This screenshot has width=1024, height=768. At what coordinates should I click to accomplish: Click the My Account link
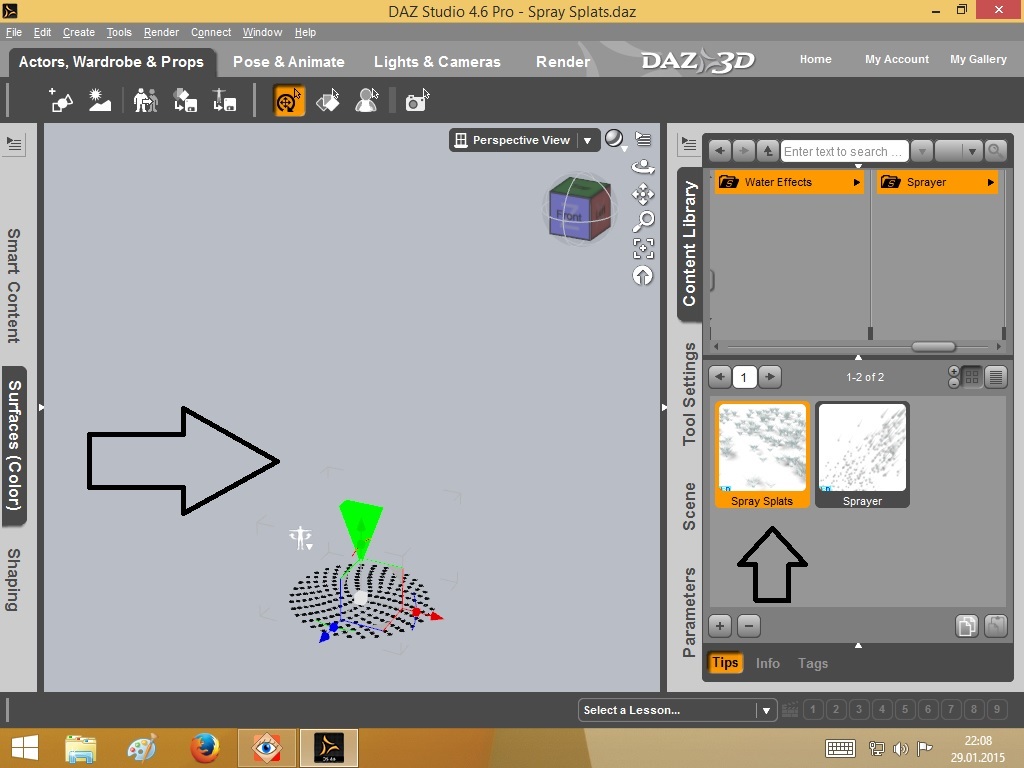(897, 59)
